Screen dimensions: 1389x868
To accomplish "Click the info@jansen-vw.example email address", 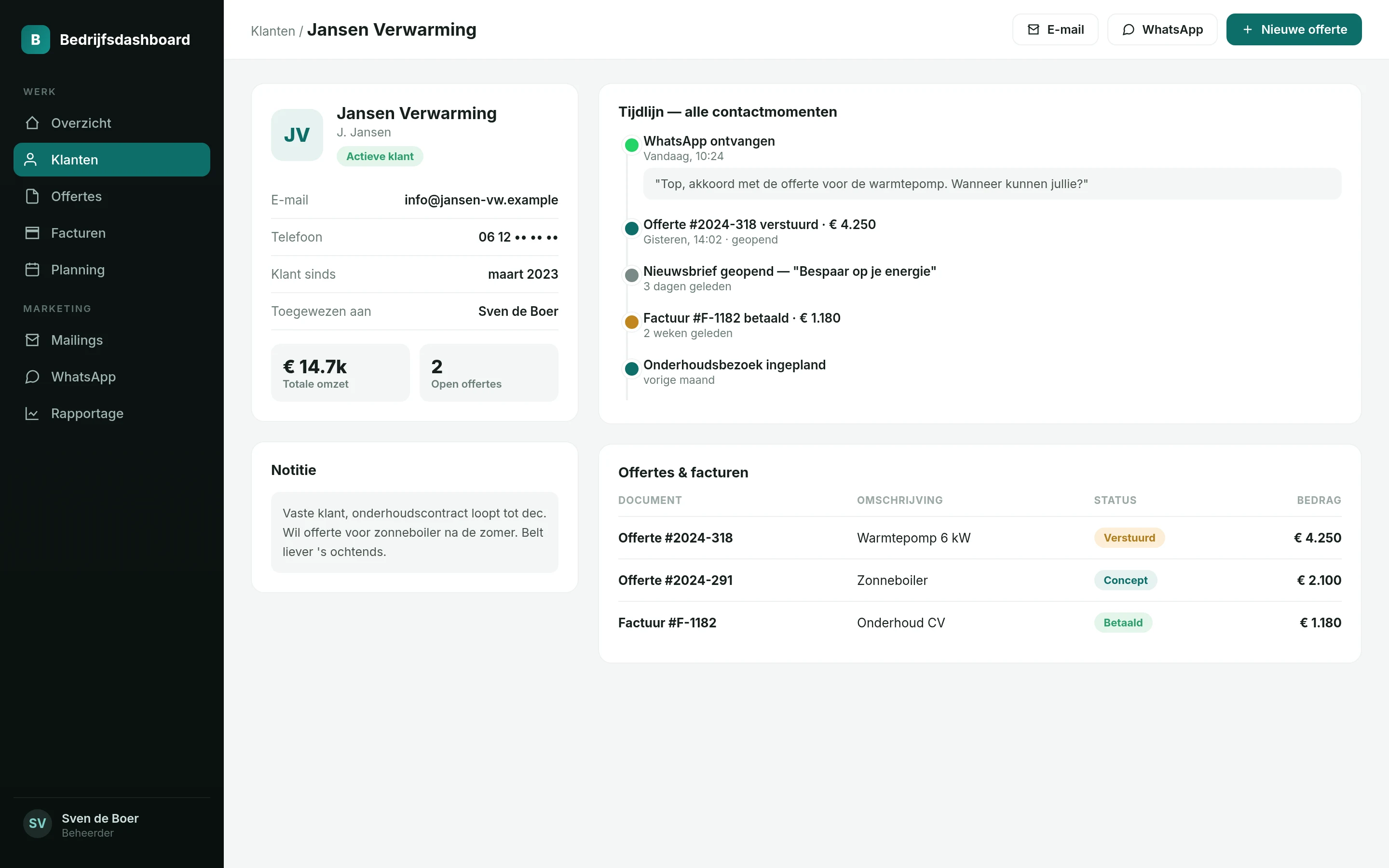I will pos(481,200).
